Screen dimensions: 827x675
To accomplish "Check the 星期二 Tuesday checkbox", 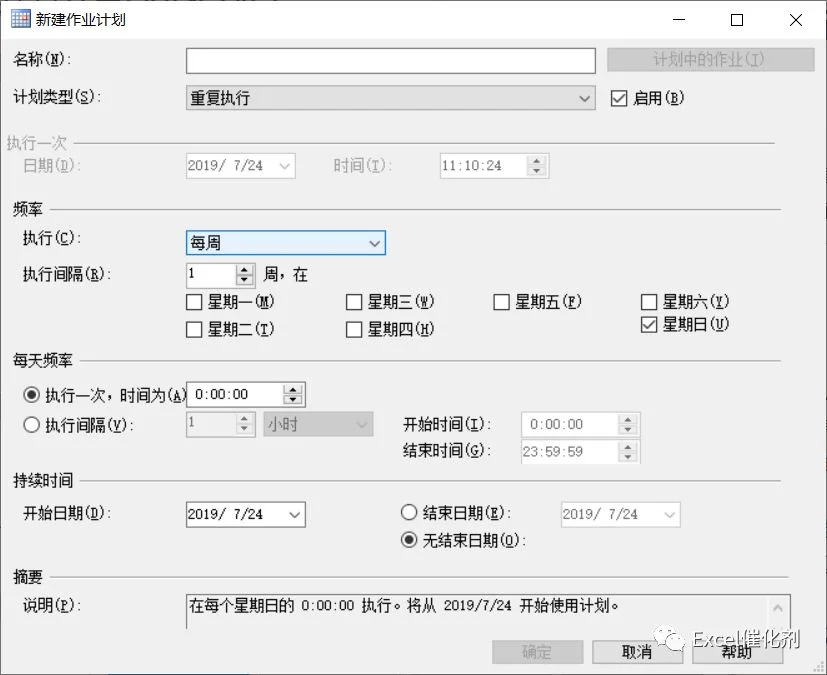I will click(x=194, y=330).
